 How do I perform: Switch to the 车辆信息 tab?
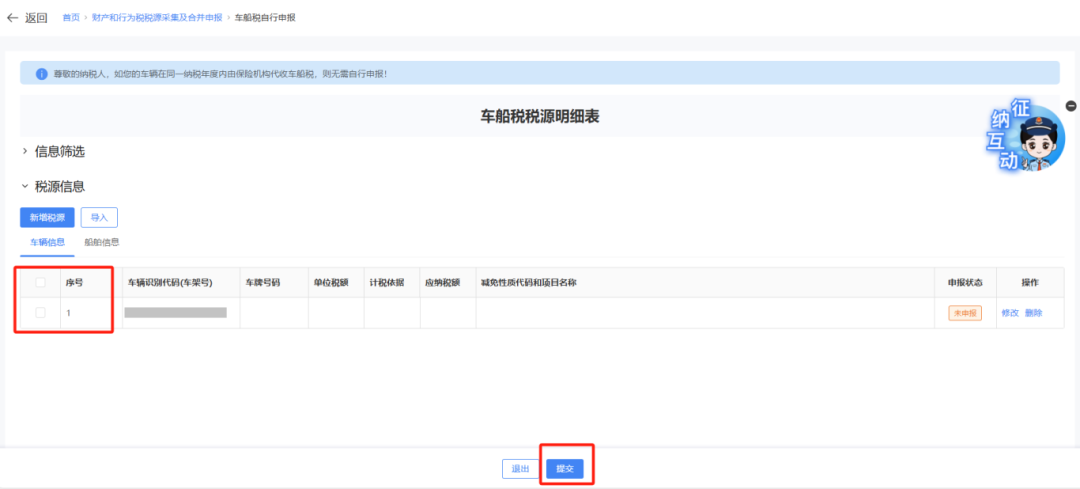coord(48,242)
